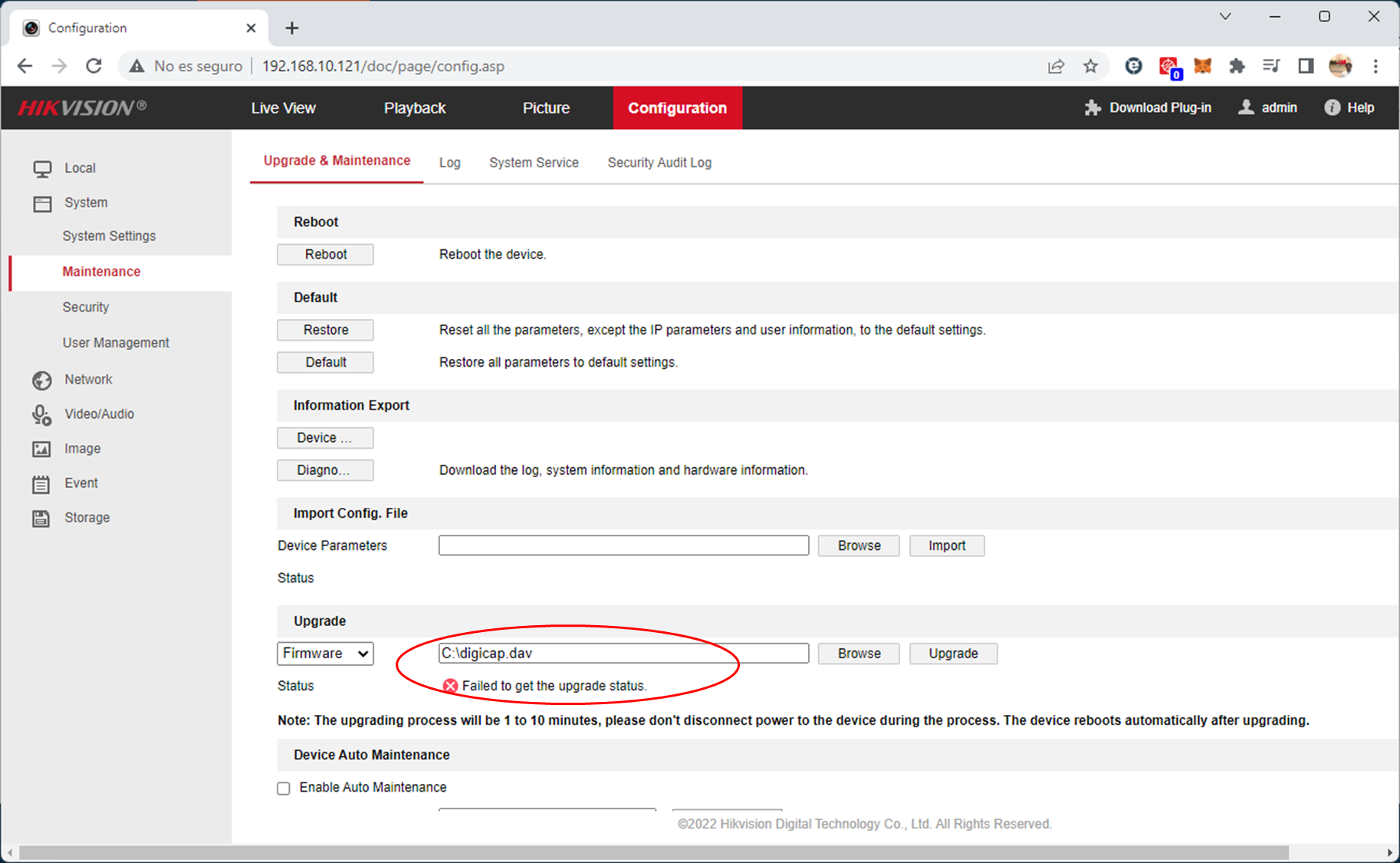
Task: Open Help via the info icon
Action: (1332, 108)
